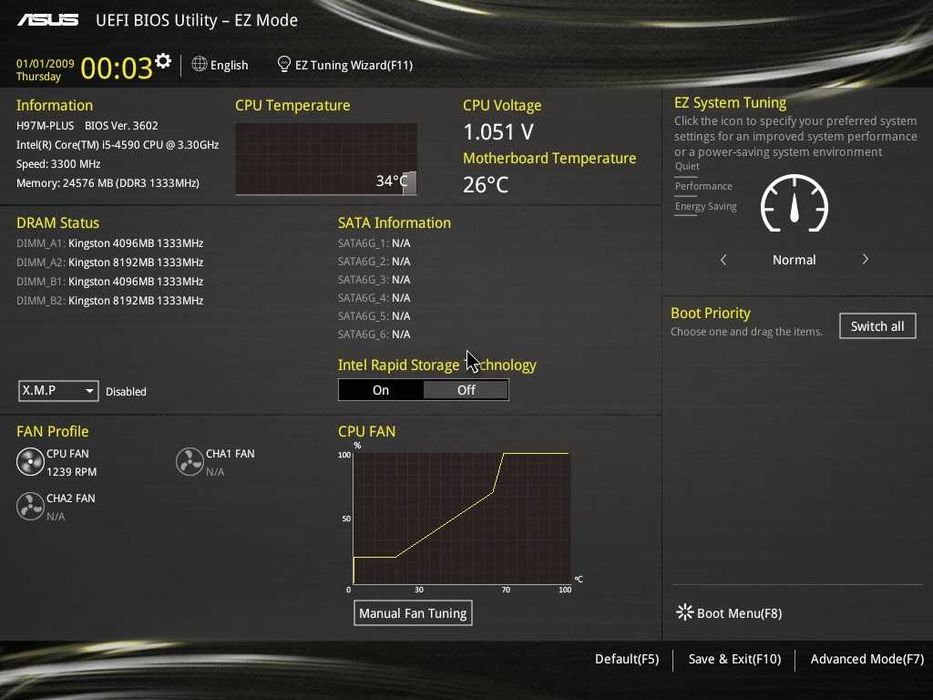The width and height of the screenshot is (933, 700).
Task: Choose Performance tuning mode
Action: (703, 186)
